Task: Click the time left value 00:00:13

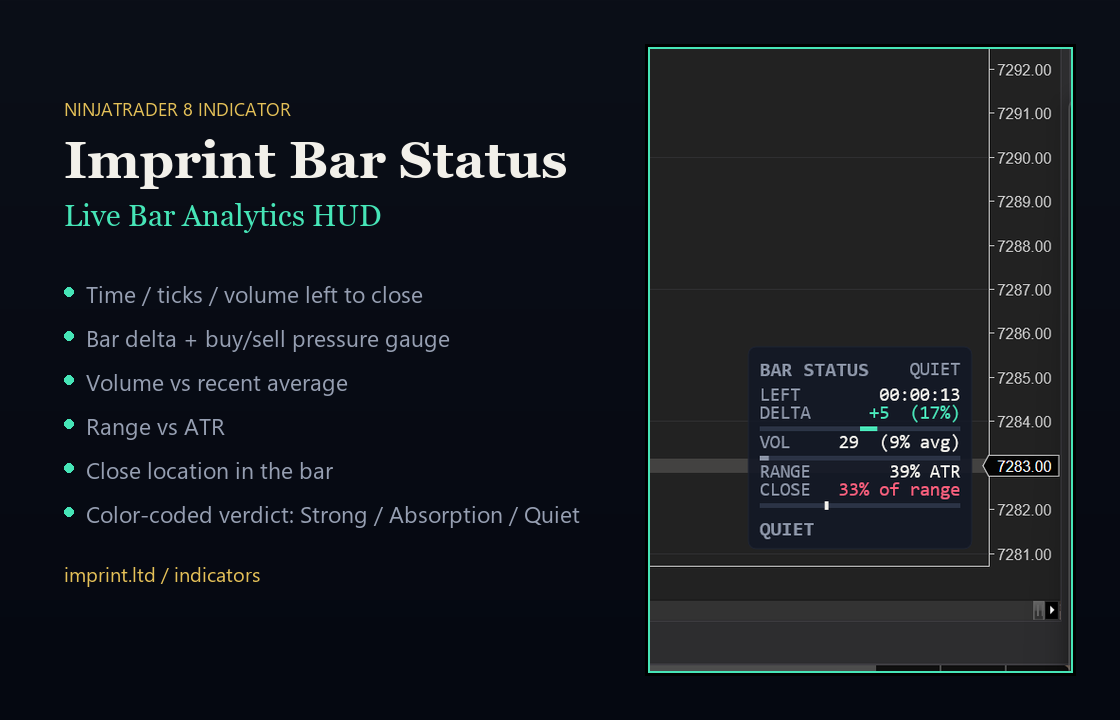Action: click(x=919, y=395)
